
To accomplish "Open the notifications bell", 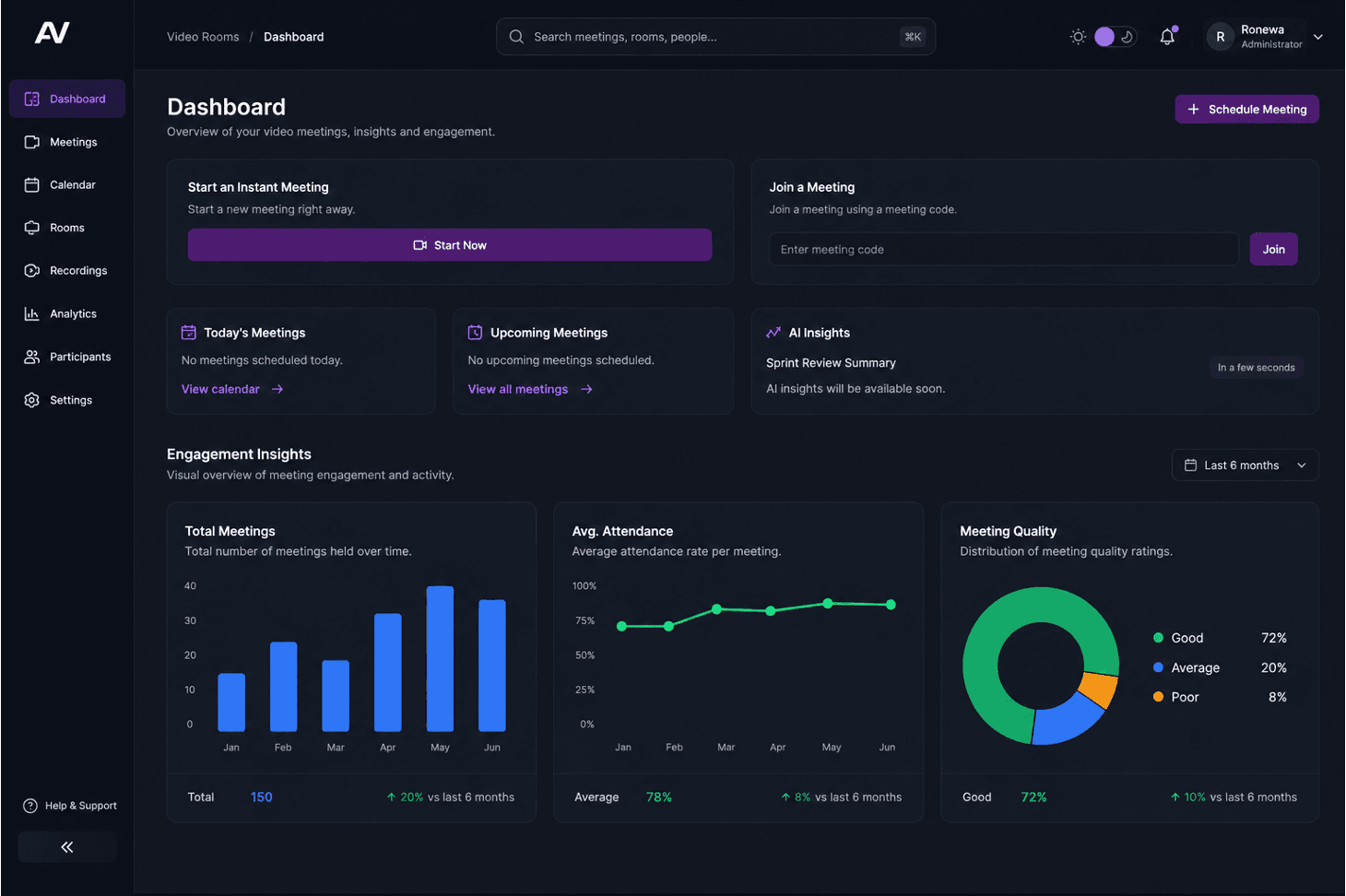I will 1167,37.
